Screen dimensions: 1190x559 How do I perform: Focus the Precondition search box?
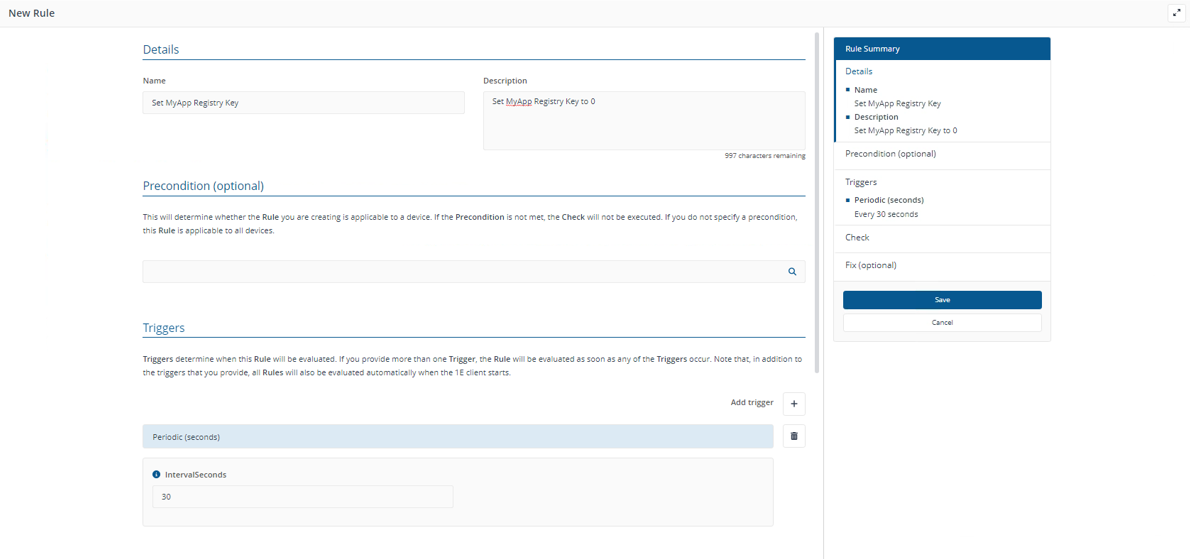(460, 271)
